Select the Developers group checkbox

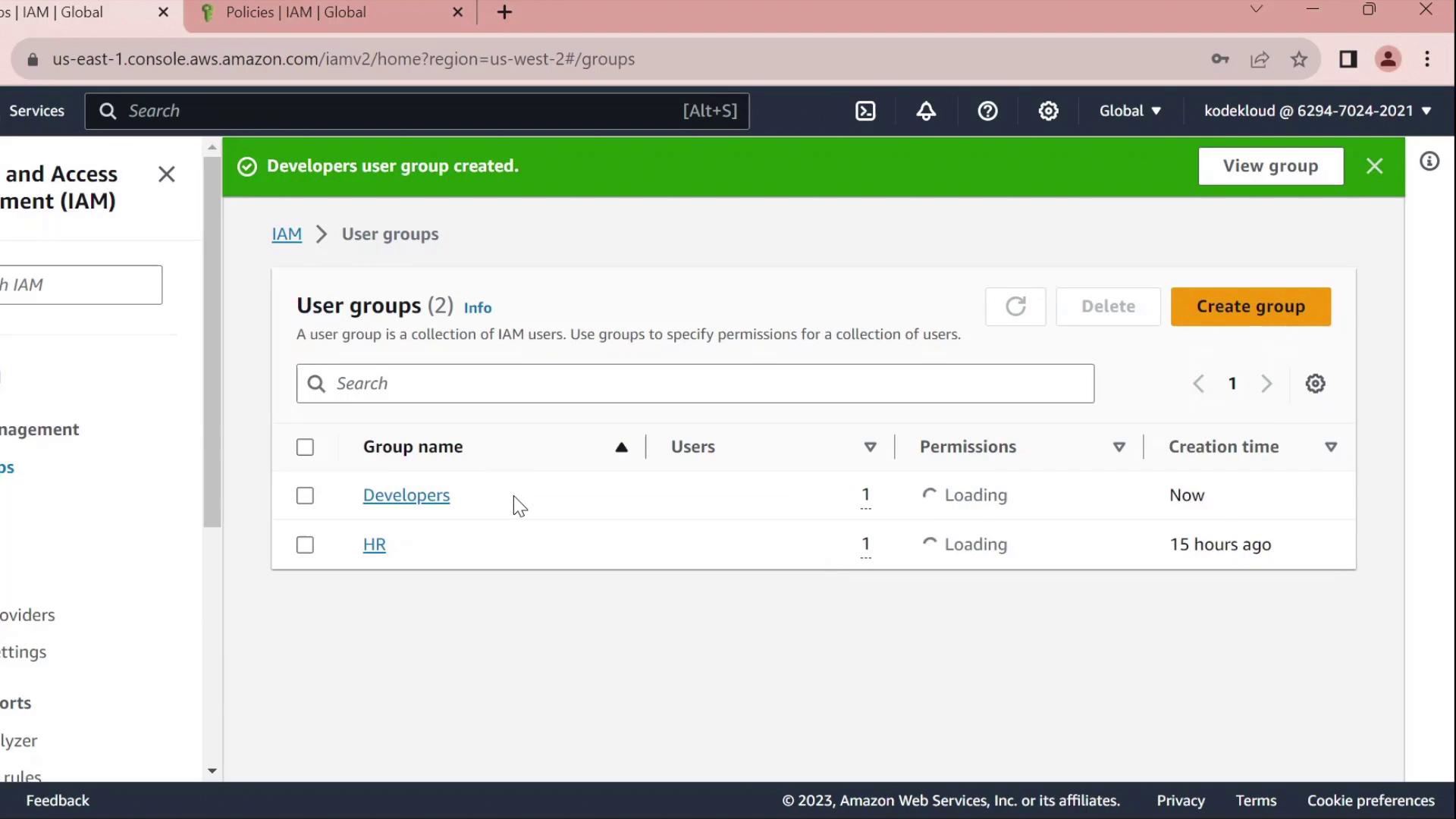(x=305, y=496)
